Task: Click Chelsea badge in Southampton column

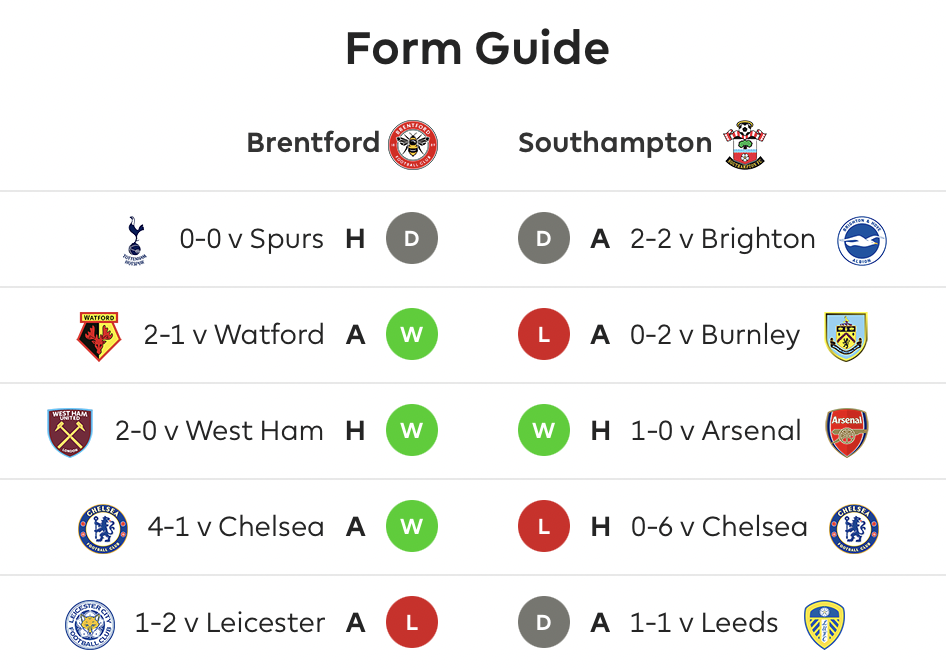Action: [854, 528]
